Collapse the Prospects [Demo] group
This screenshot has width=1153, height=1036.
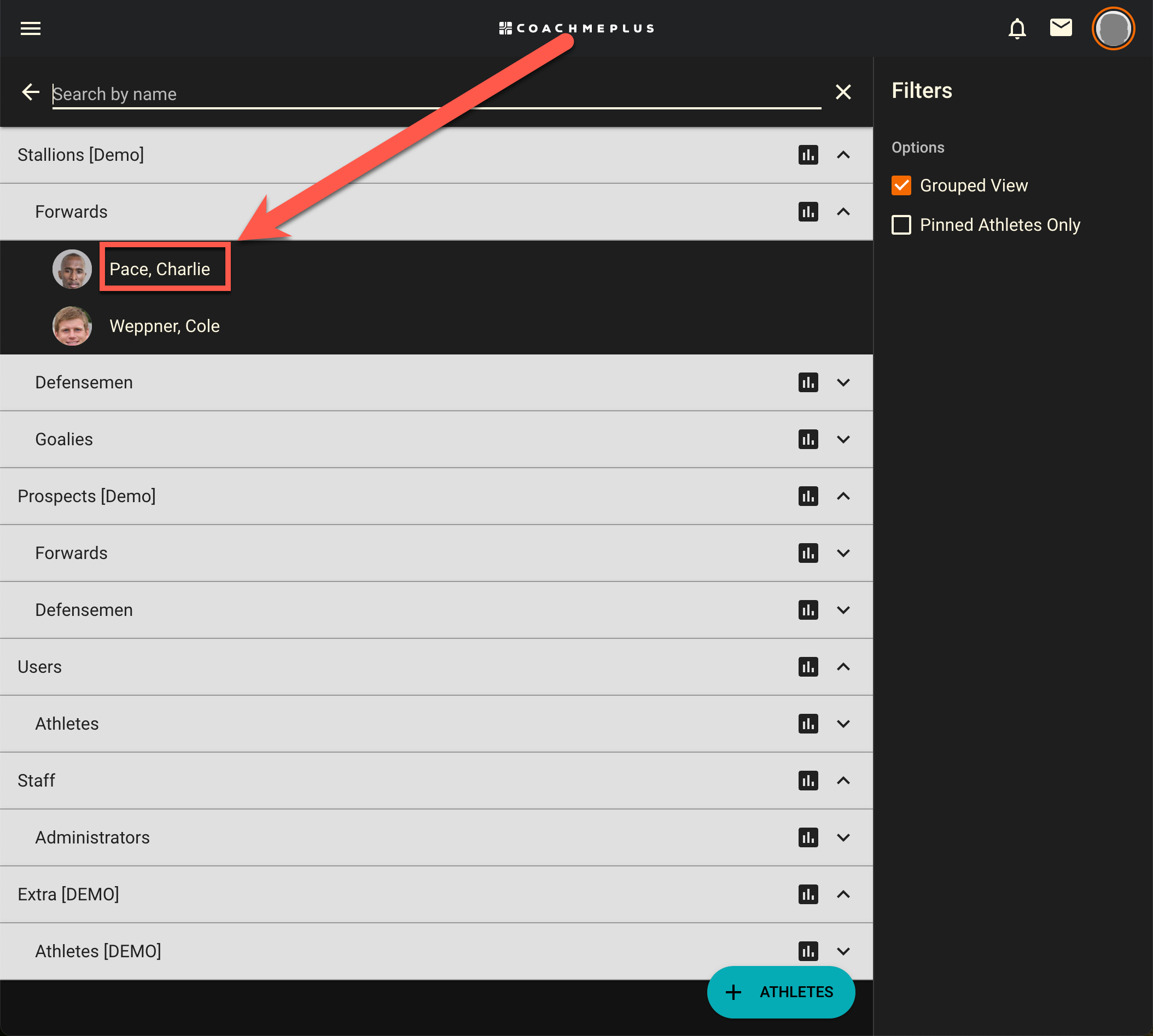tap(843, 496)
